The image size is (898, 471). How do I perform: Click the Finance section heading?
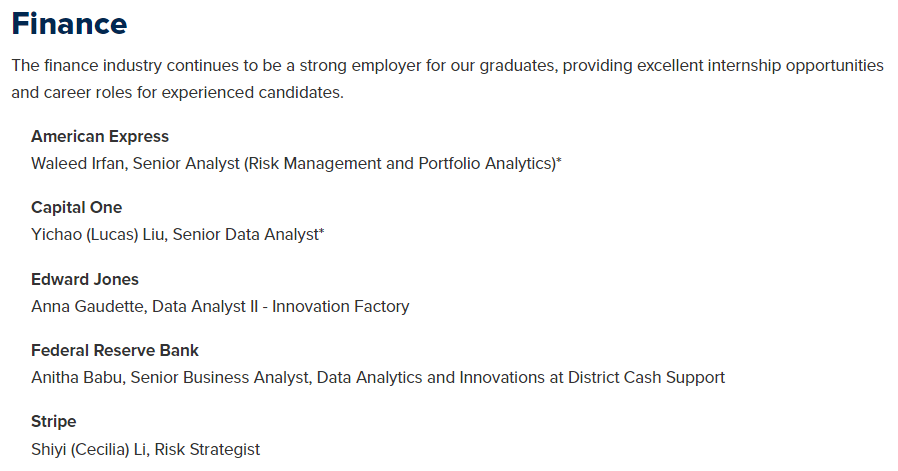point(69,24)
